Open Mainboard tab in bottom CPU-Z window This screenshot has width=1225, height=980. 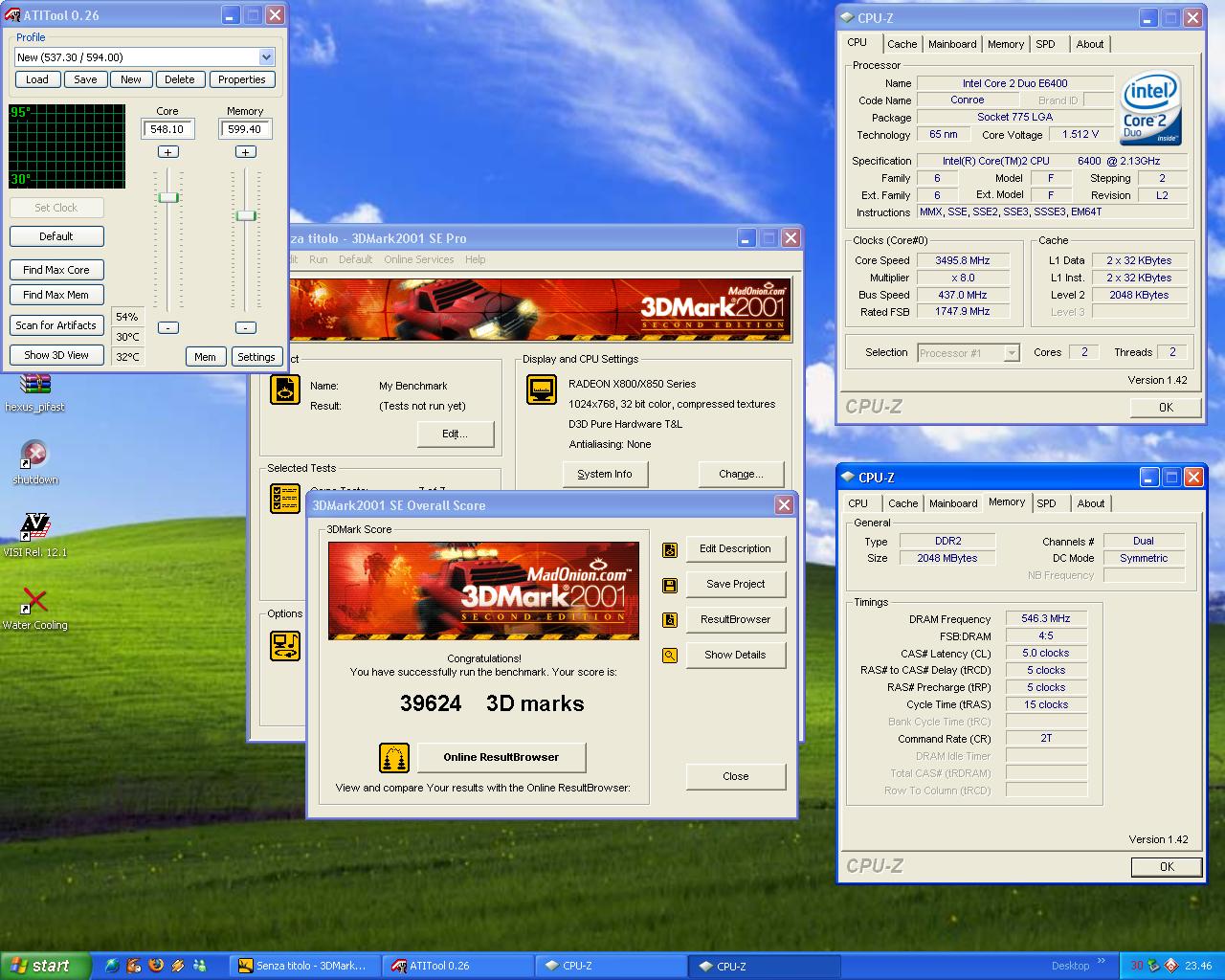coord(953,503)
